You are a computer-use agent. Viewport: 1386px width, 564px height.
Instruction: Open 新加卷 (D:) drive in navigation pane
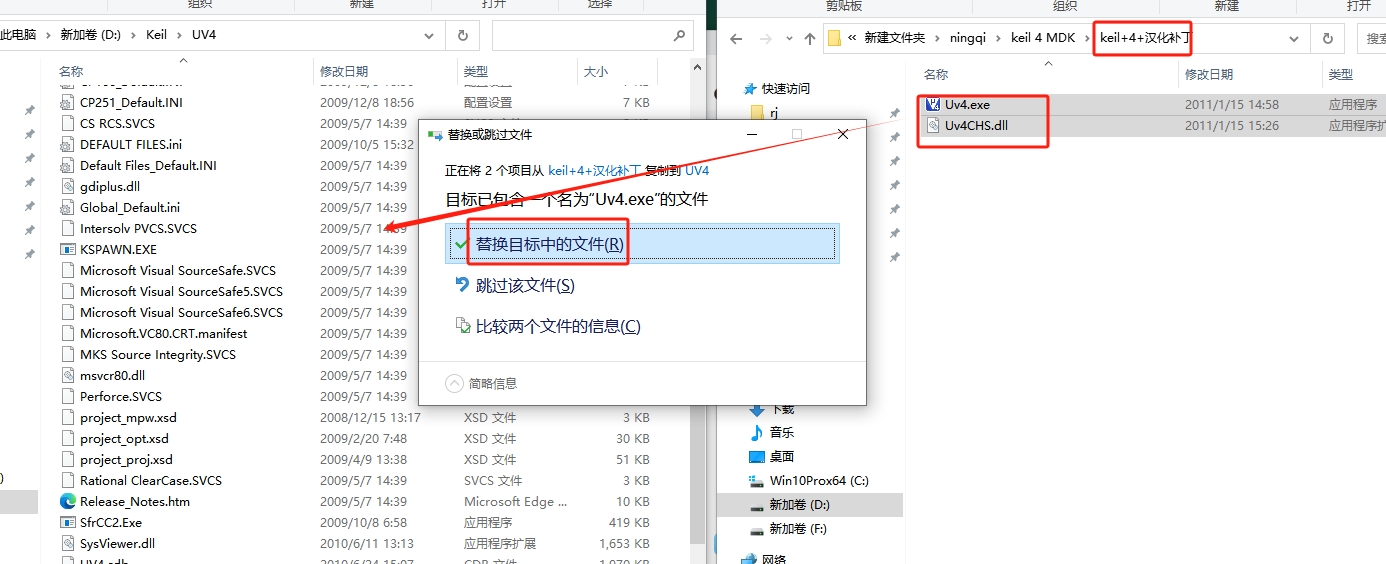(799, 505)
